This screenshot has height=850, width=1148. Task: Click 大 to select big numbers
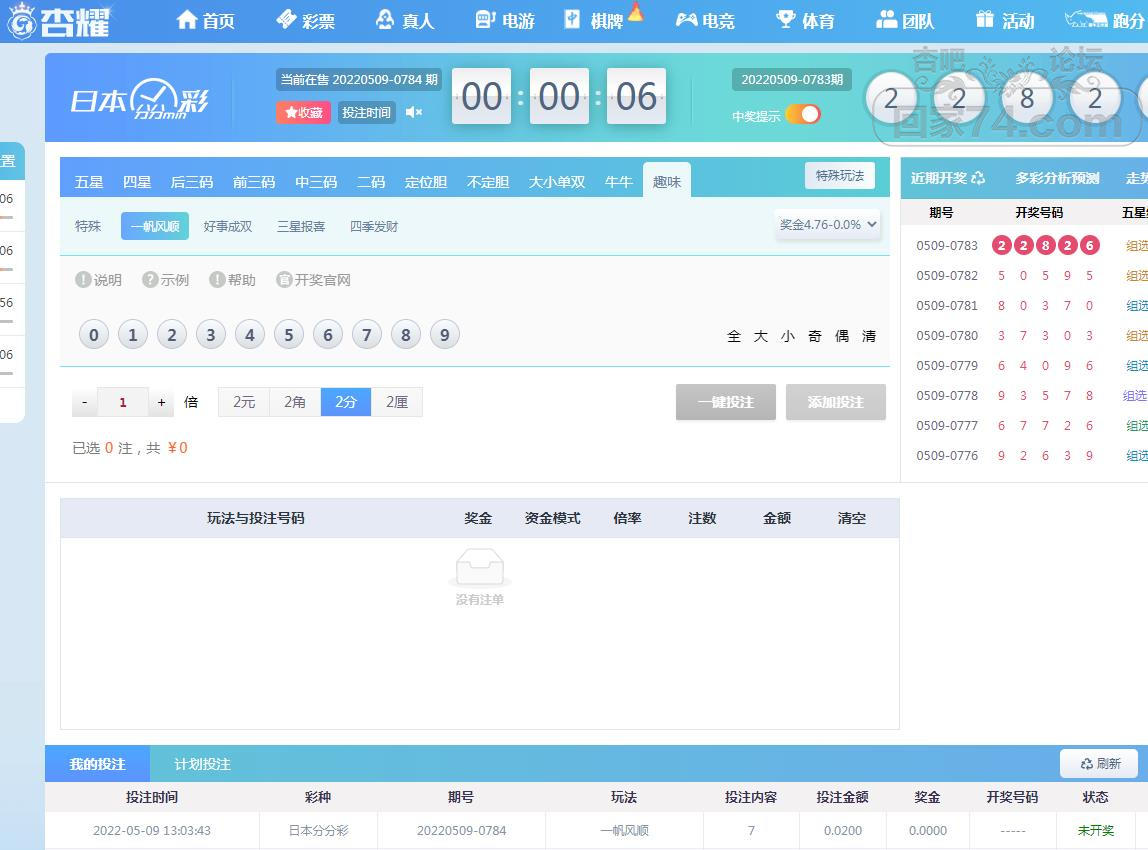click(761, 336)
